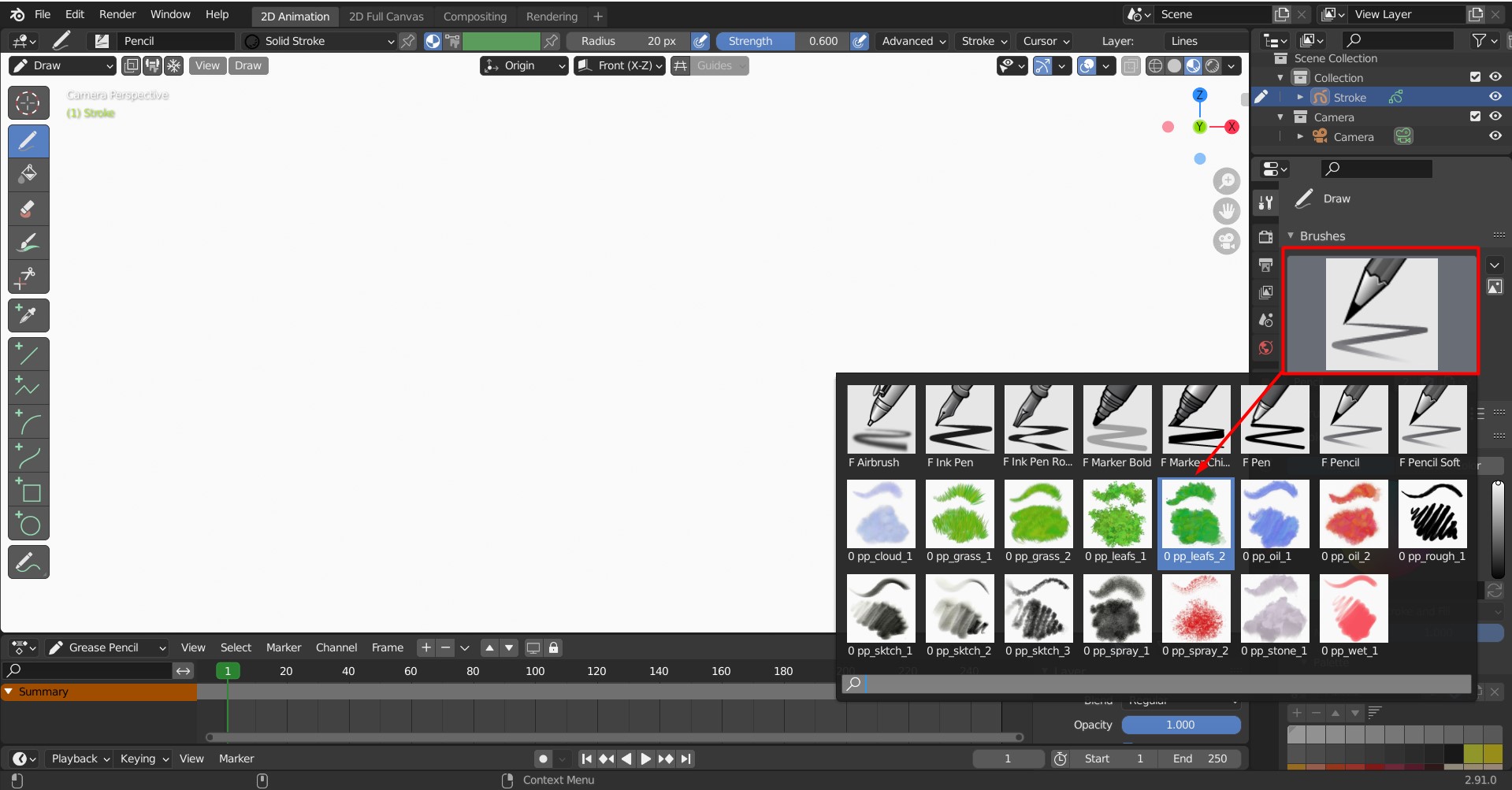Screen dimensions: 1512x790
Task: Hide the Camera object in outliner
Action: 1495,136
